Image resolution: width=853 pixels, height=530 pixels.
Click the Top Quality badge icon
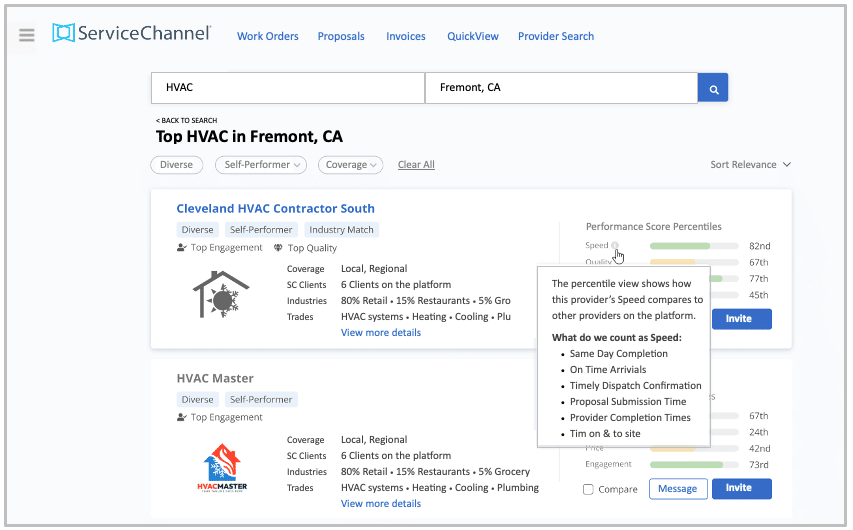coord(278,248)
